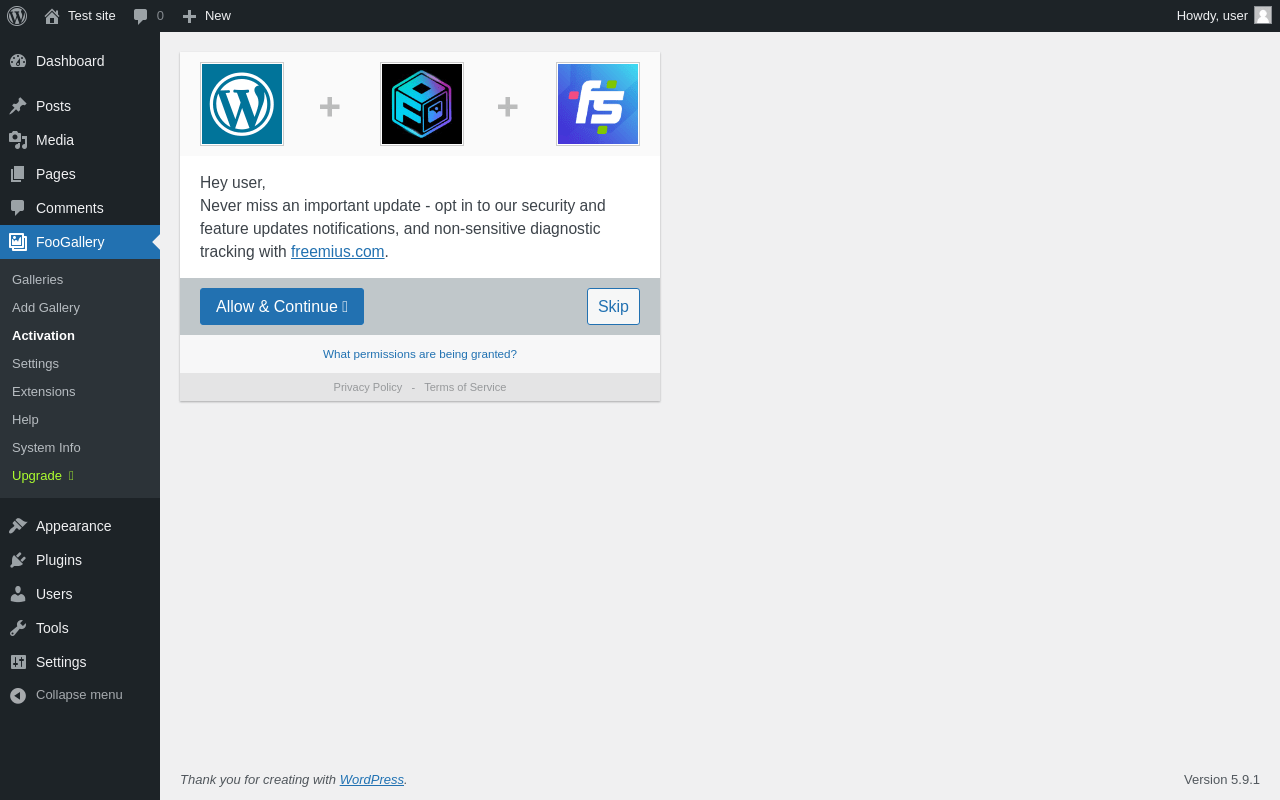
Task: Open Comments in the sidebar menu
Action: tap(80, 208)
